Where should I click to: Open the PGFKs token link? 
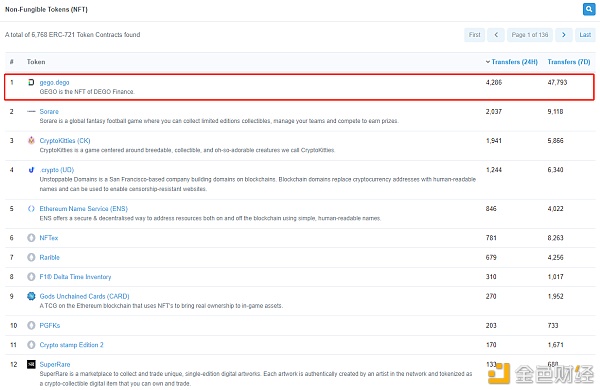click(x=50, y=325)
